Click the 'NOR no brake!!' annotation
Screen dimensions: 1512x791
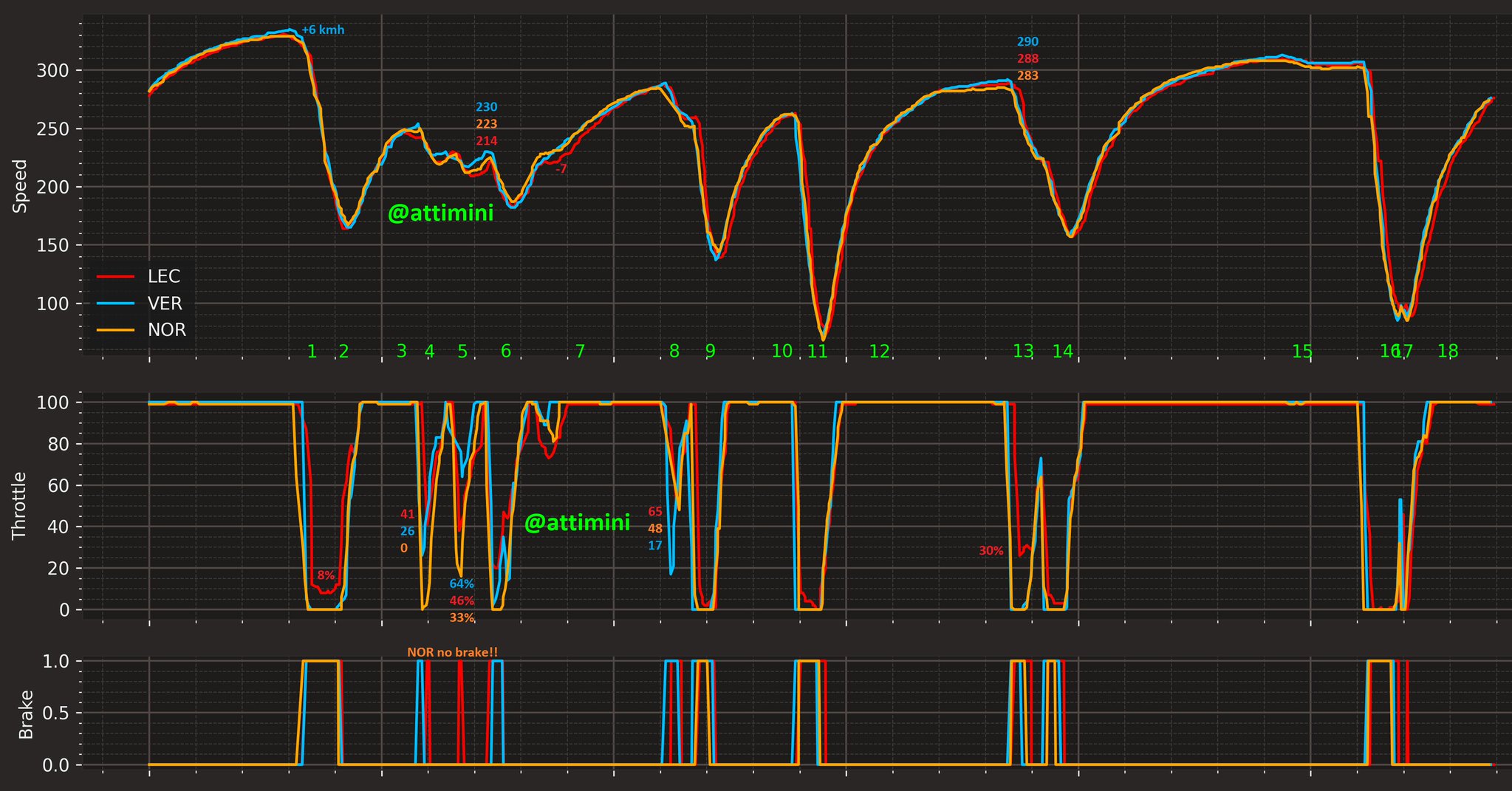point(453,652)
